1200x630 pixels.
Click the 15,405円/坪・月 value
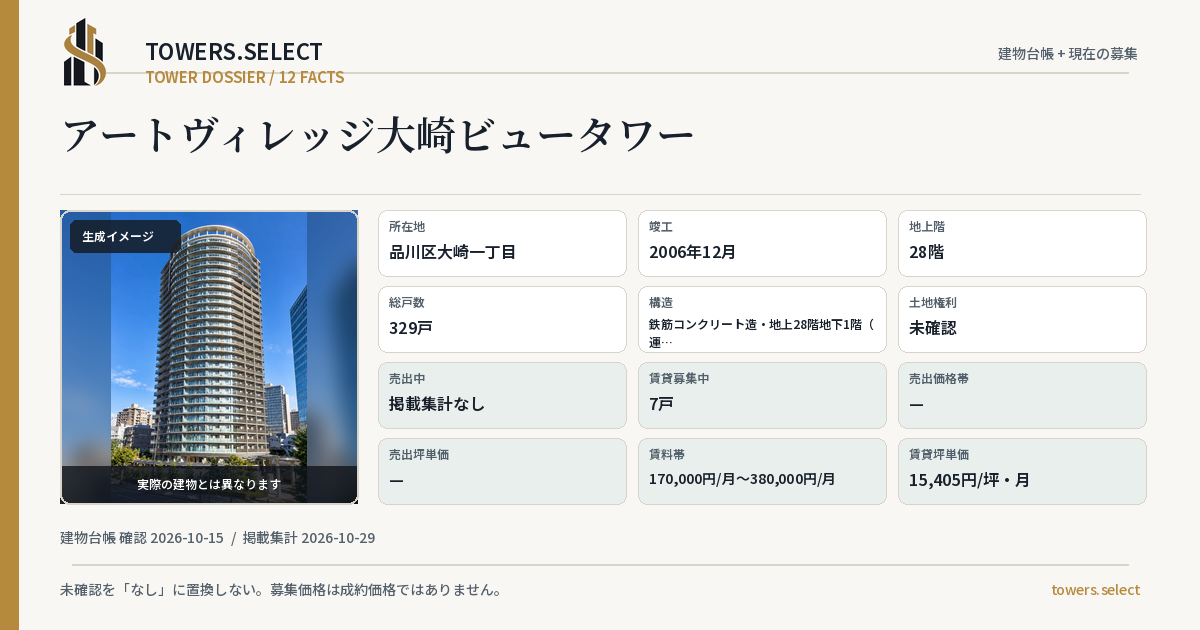[x=969, y=480]
